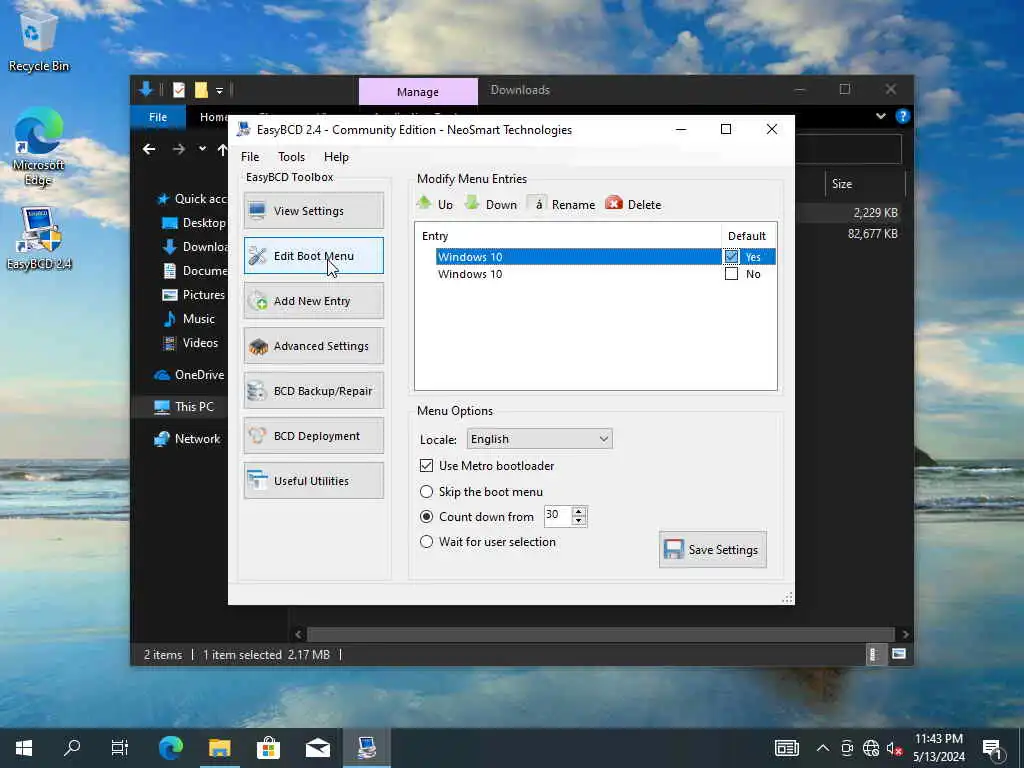Save Settings in Menu Options
Image resolution: width=1024 pixels, height=768 pixels.
712,549
